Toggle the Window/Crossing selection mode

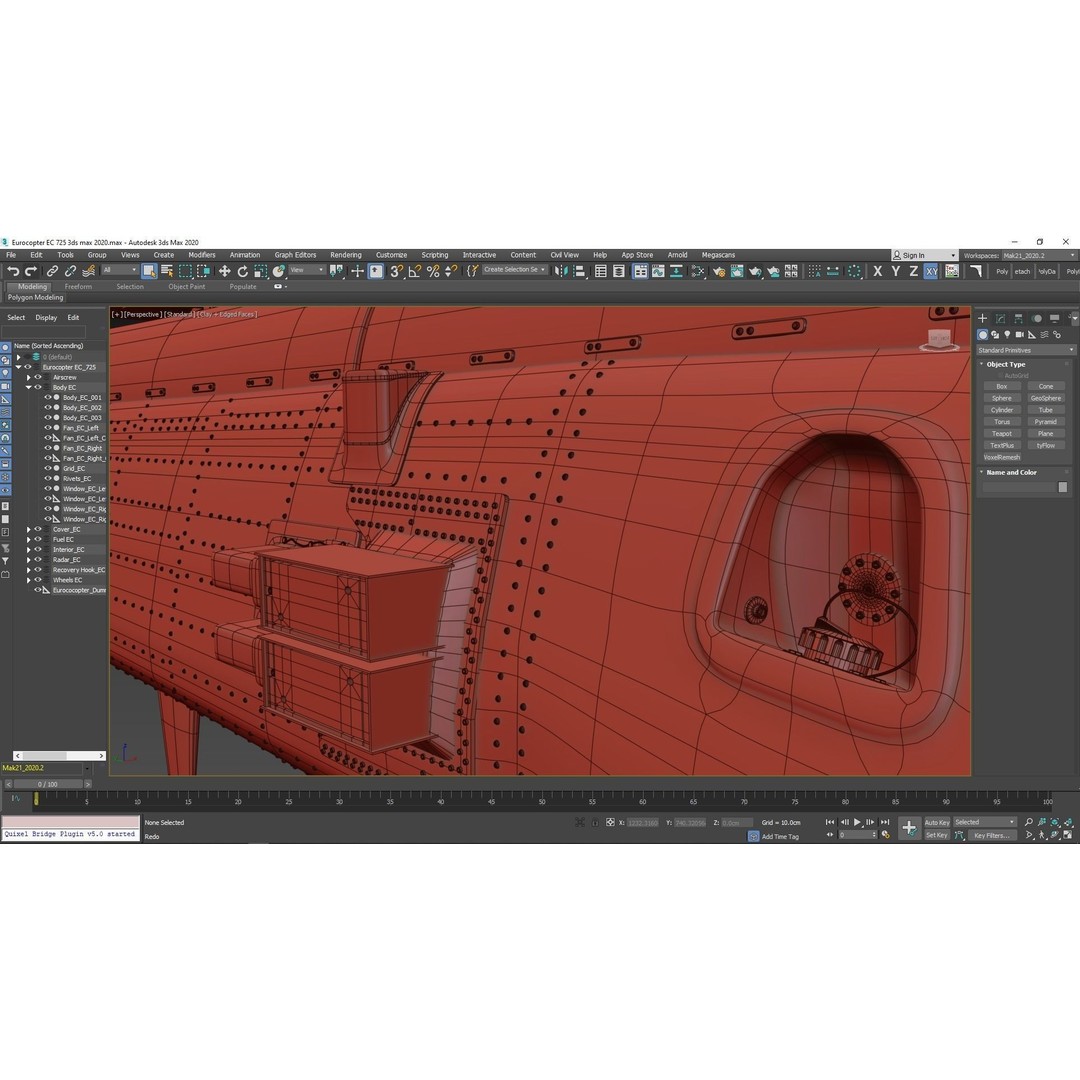click(x=203, y=271)
